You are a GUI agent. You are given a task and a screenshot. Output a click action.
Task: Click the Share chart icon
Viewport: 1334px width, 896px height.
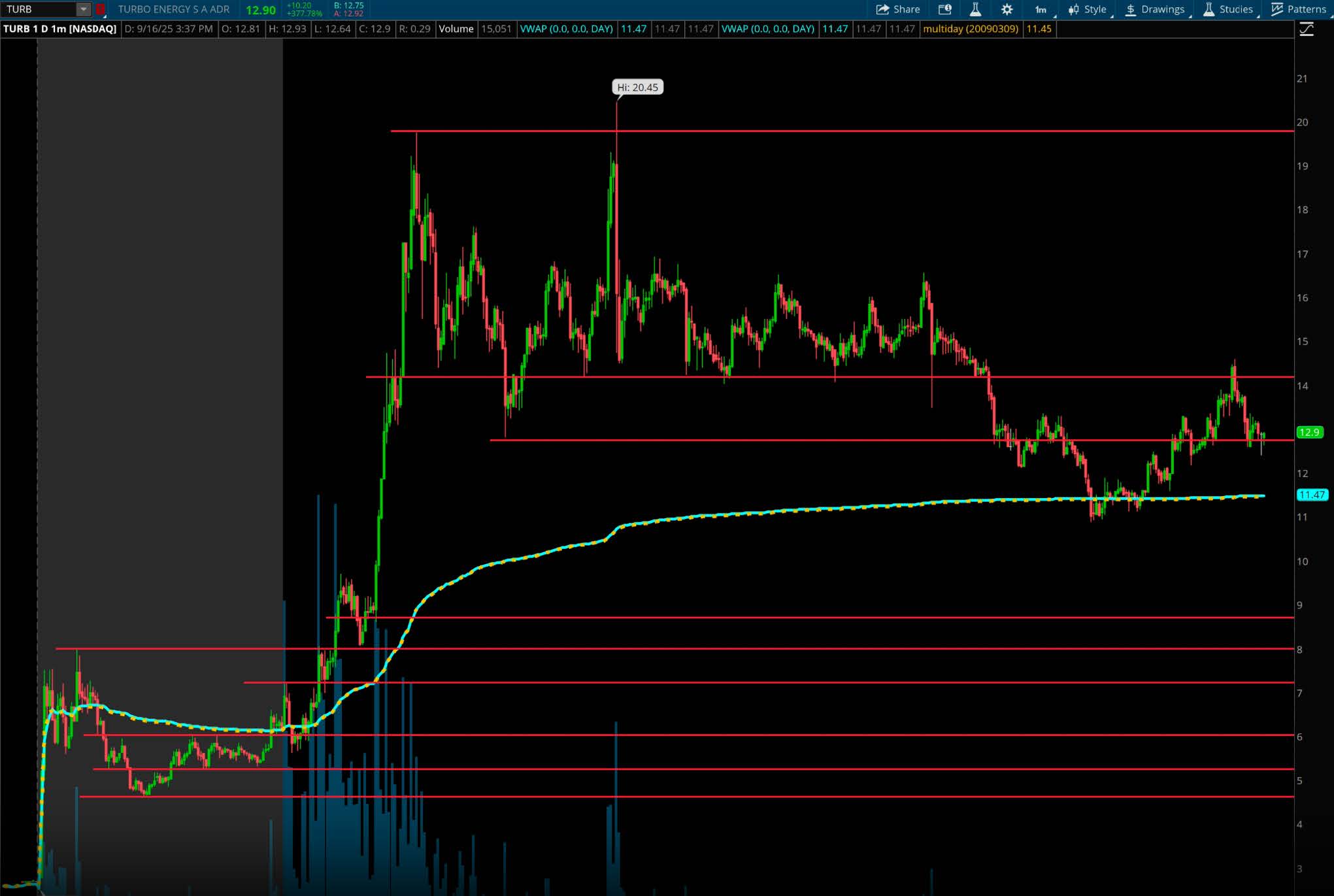[x=883, y=9]
